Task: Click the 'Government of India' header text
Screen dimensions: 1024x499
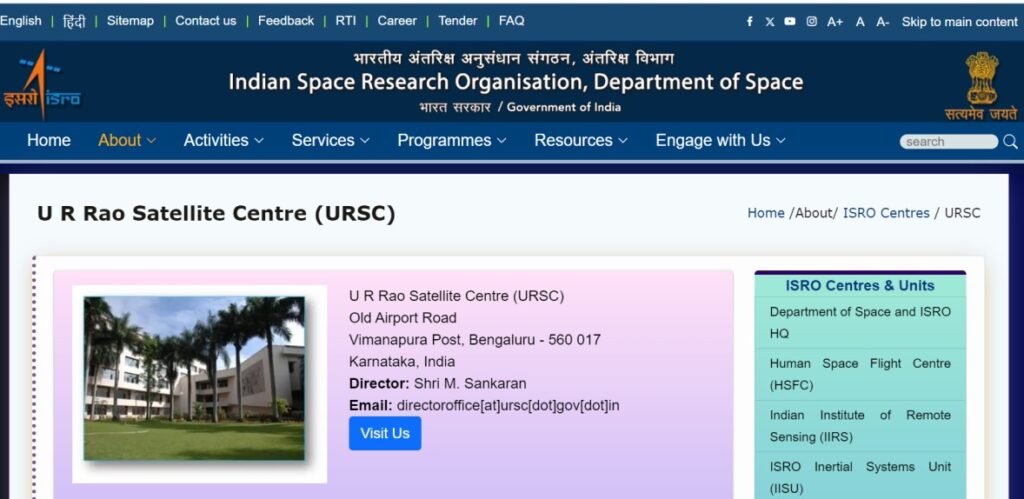Action: 564,107
